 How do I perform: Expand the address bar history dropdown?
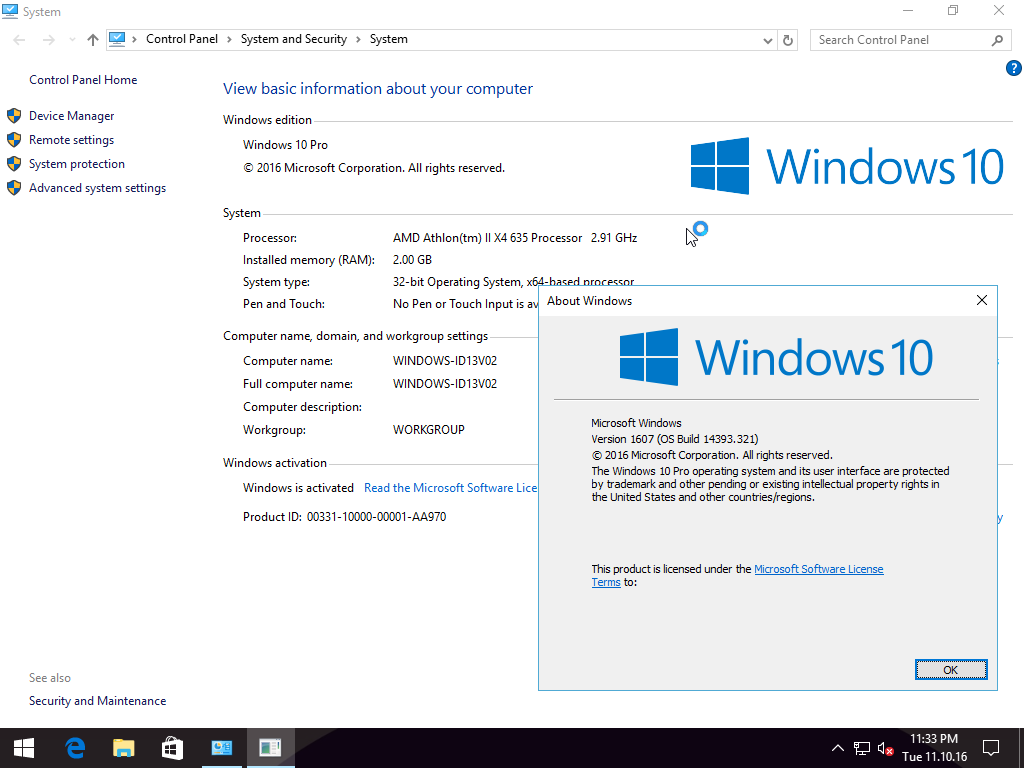tap(767, 40)
